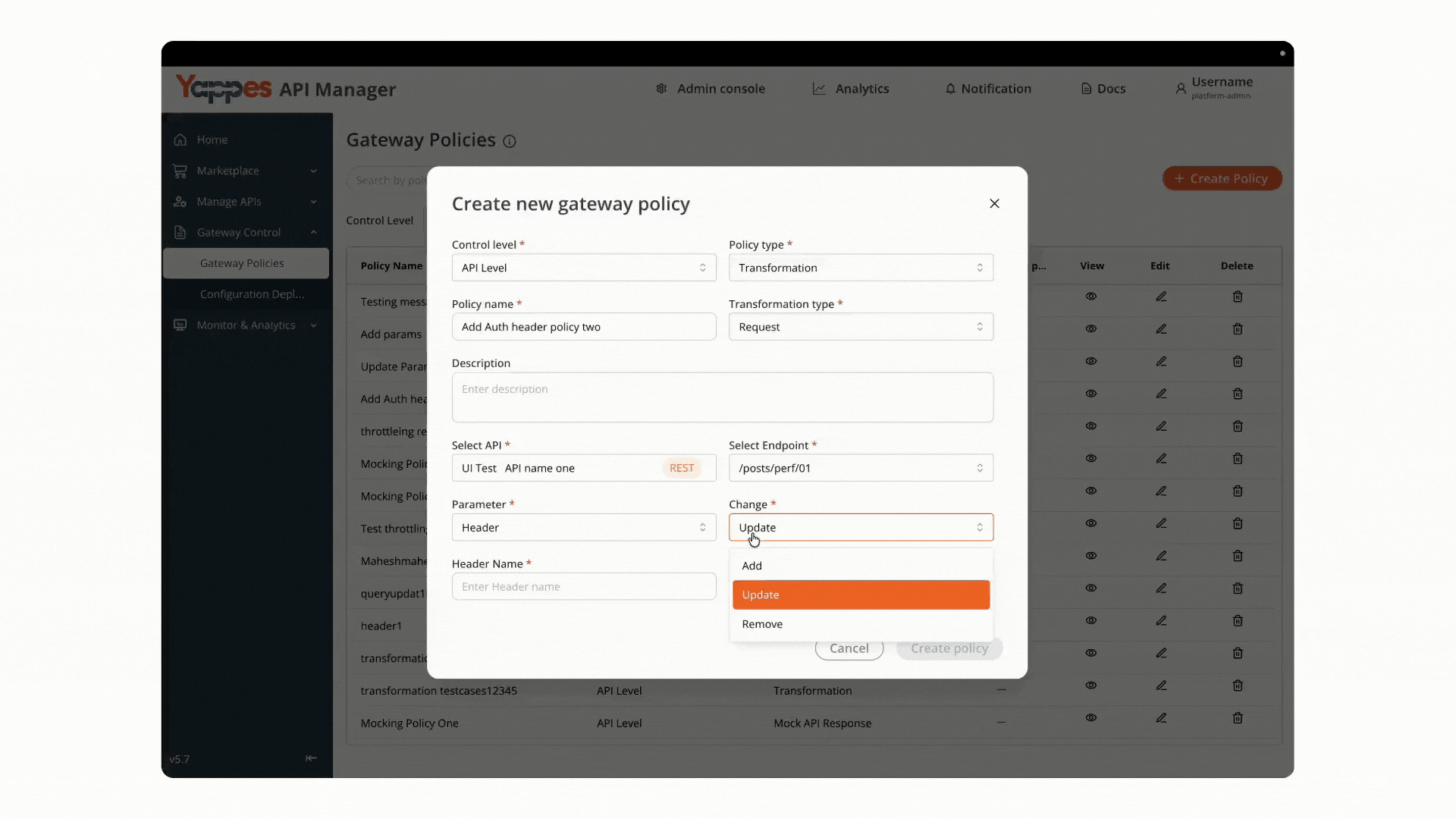Viewport: 1456px width, 819px height.
Task: Delete the Testing mess... policy row
Action: (1238, 297)
